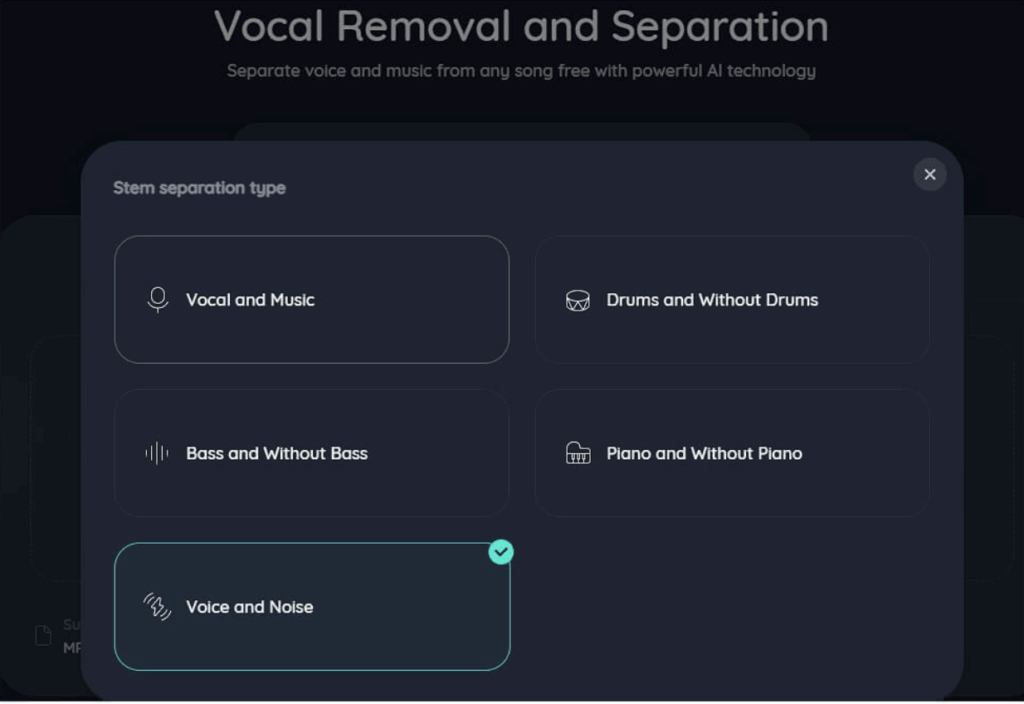Screen dimensions: 1024x704
Task: Click the Voice and Noise sound-wave icon
Action: [157, 606]
